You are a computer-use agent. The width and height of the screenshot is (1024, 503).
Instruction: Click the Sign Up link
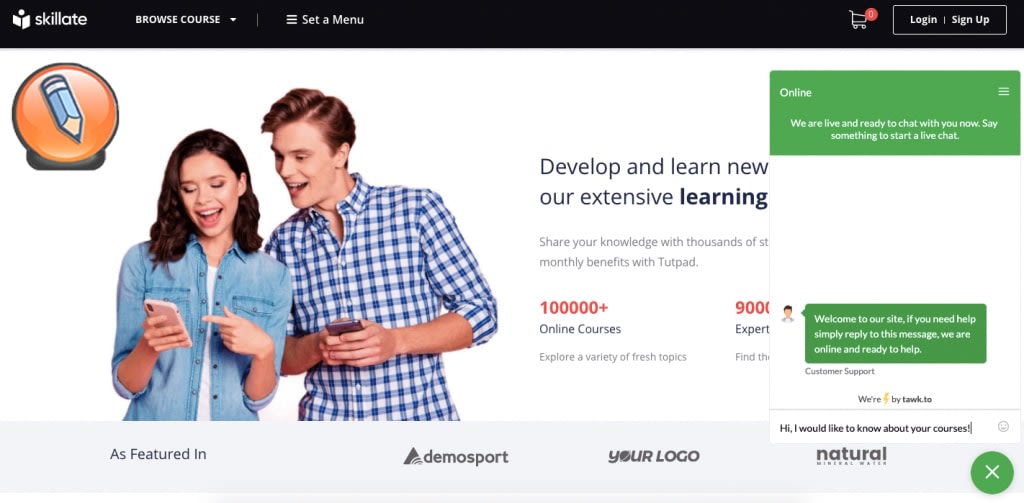point(970,20)
